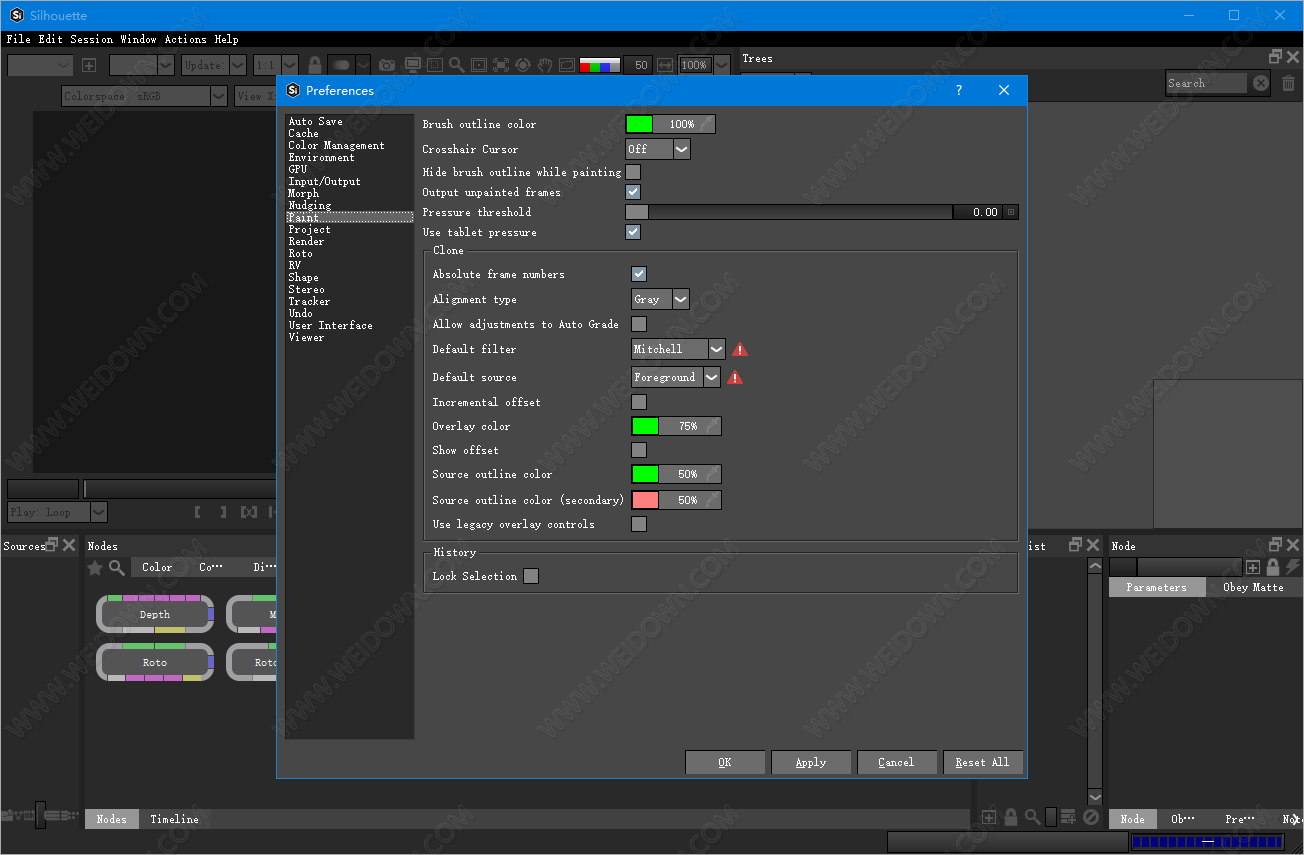Select the Obey Matte tab
This screenshot has height=855, width=1304.
click(1253, 587)
